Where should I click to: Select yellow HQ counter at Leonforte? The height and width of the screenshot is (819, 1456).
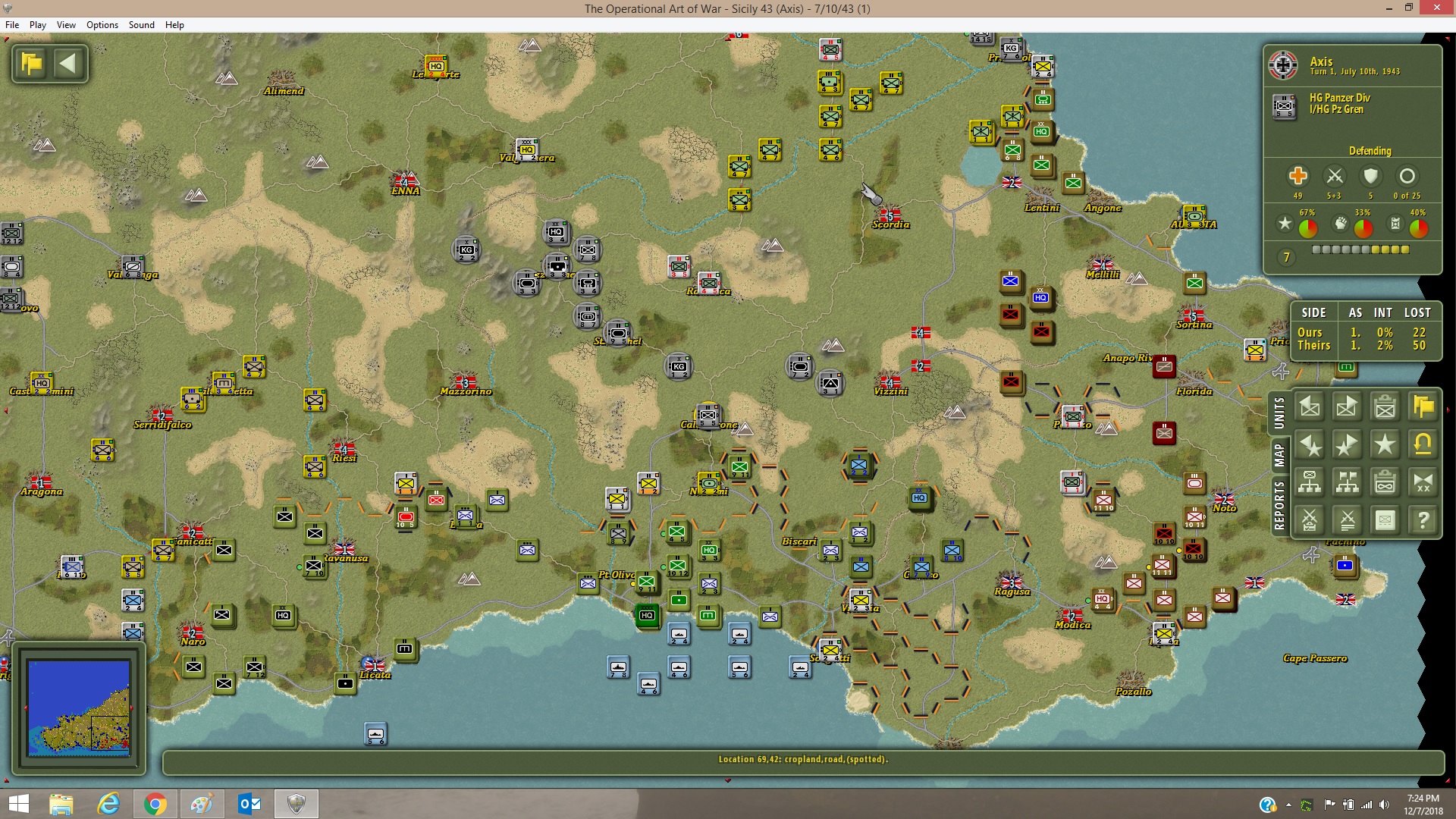pos(436,66)
